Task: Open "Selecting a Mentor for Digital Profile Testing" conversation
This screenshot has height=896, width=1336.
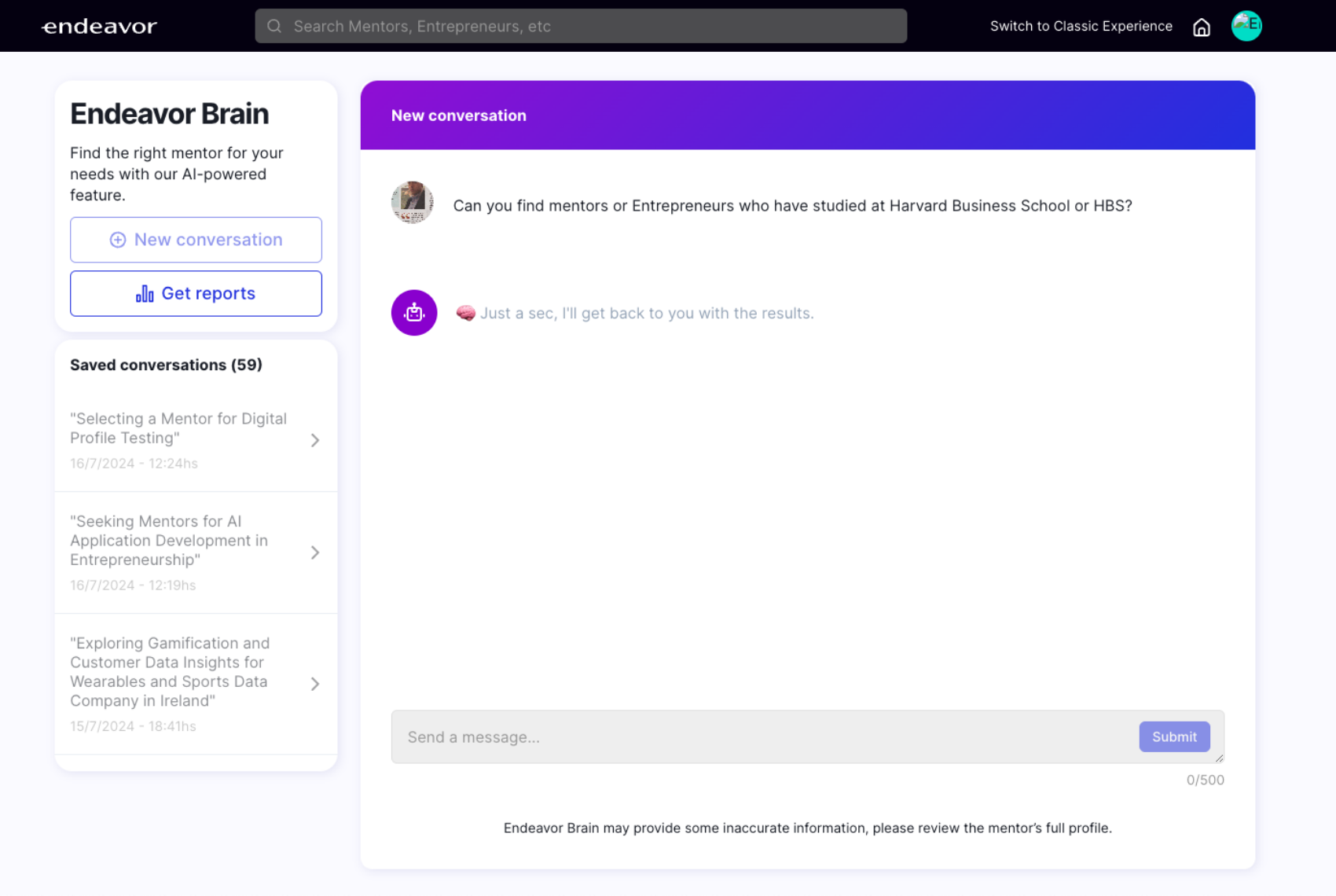Action: click(x=178, y=428)
